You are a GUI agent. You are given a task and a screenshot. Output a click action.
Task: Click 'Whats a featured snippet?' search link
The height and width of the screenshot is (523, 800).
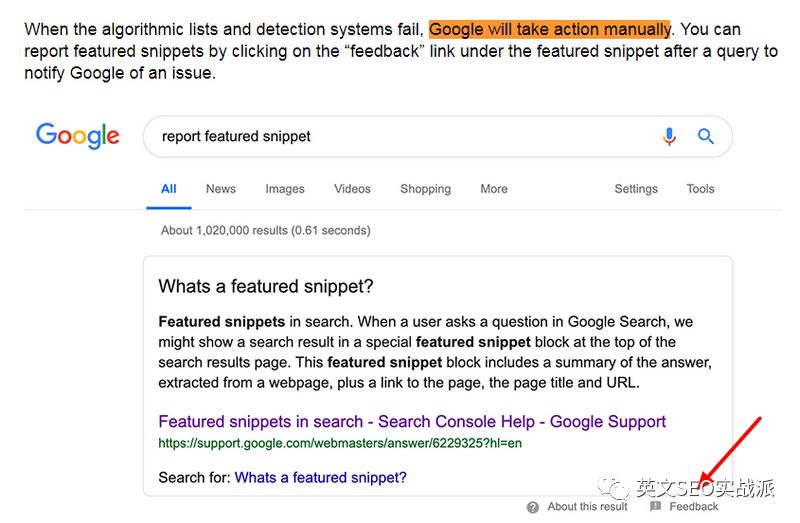320,478
